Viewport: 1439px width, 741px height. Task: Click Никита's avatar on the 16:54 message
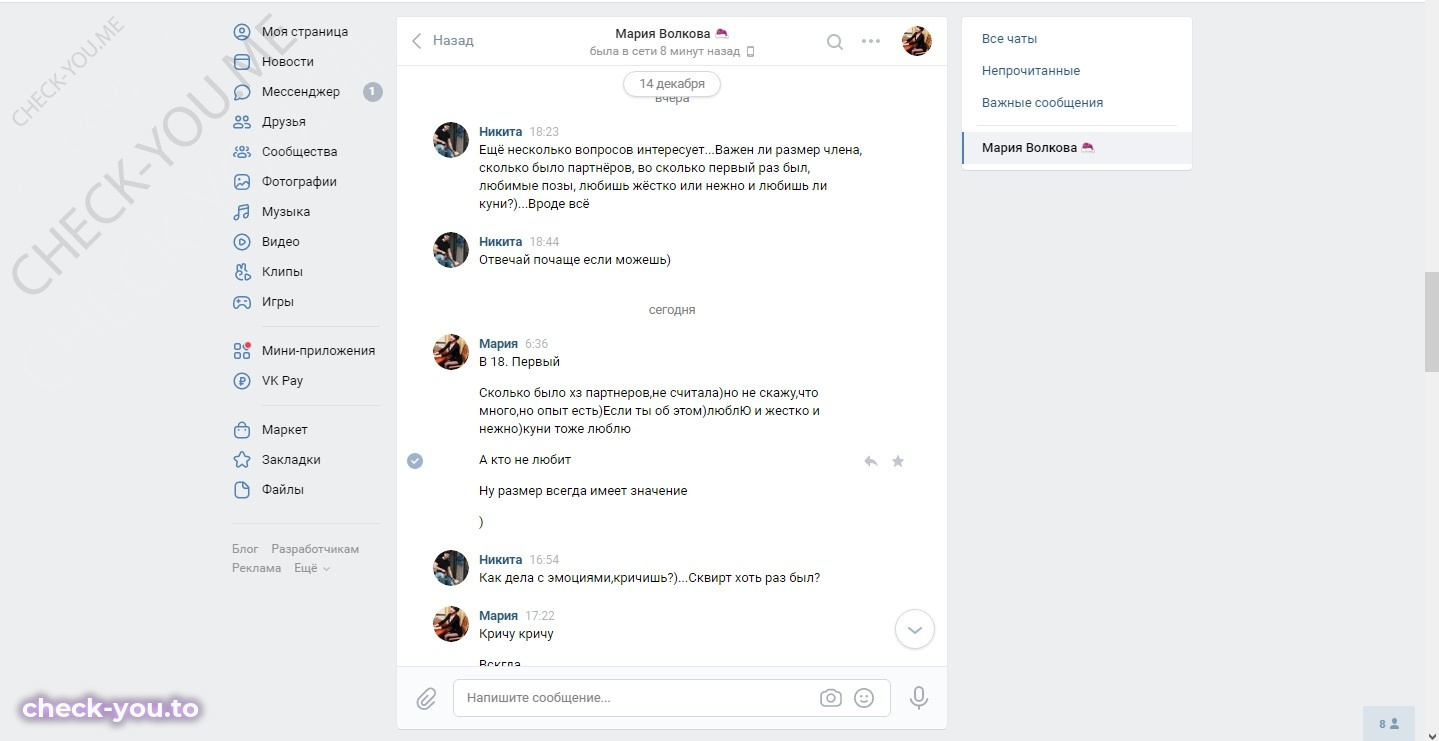tap(451, 568)
